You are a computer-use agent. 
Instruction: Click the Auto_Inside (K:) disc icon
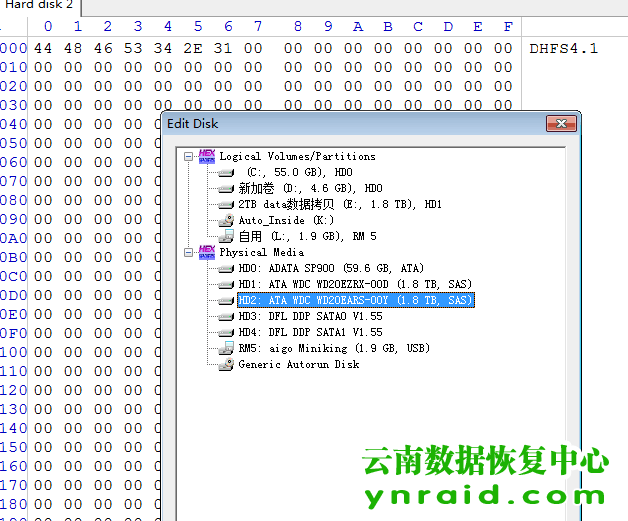tap(225, 220)
